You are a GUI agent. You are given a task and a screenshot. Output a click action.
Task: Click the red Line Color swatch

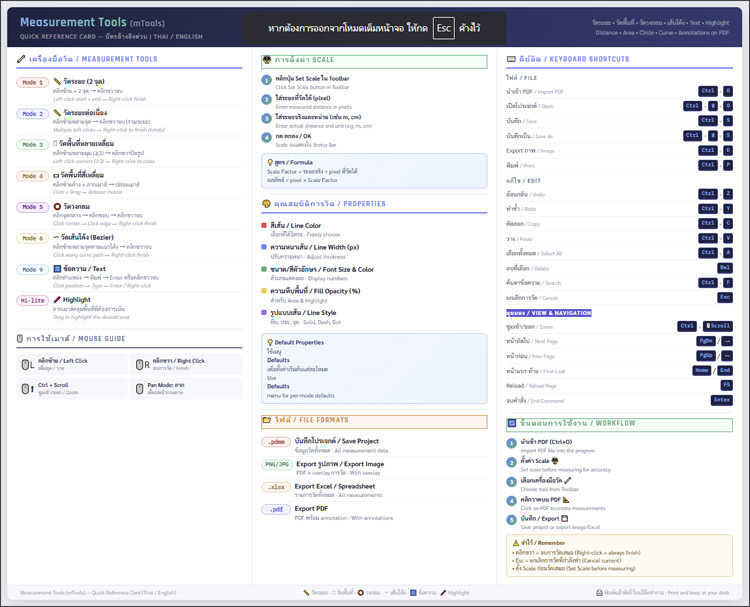[263, 226]
